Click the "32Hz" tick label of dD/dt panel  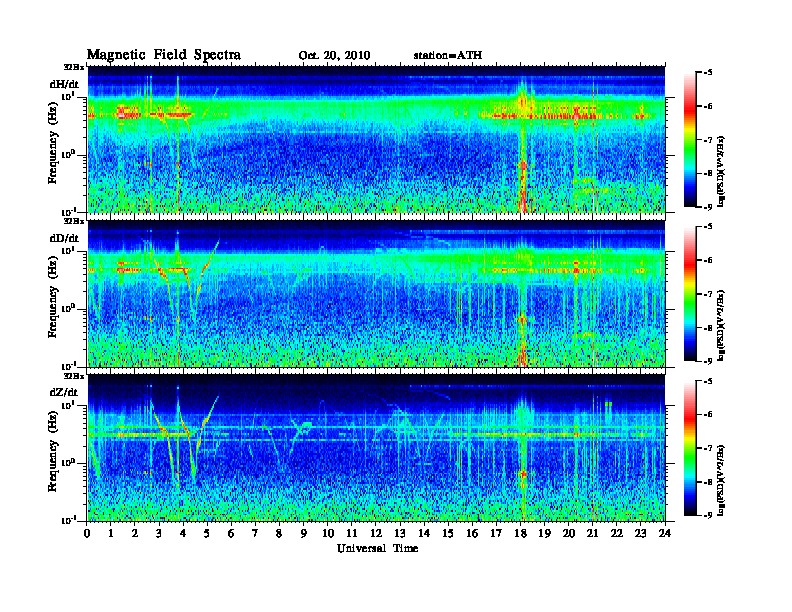pos(73,221)
